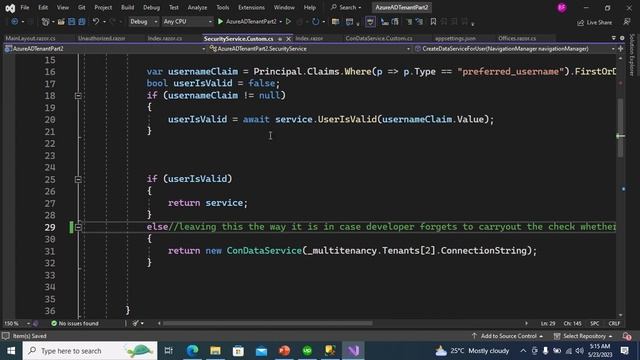Screen dimensions: 640x360
Task: Collapse the else block at line 29
Action: [78, 227]
